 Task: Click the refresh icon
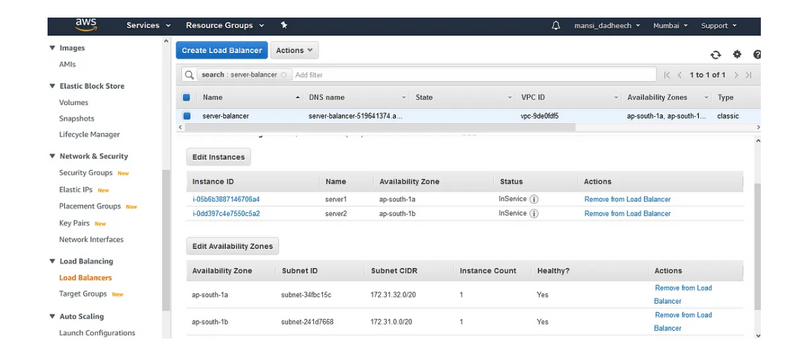716,55
